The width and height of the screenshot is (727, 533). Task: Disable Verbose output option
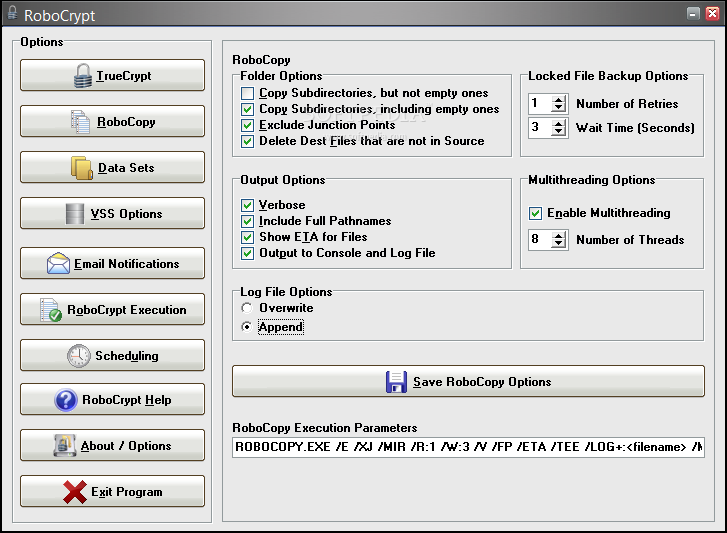point(248,205)
